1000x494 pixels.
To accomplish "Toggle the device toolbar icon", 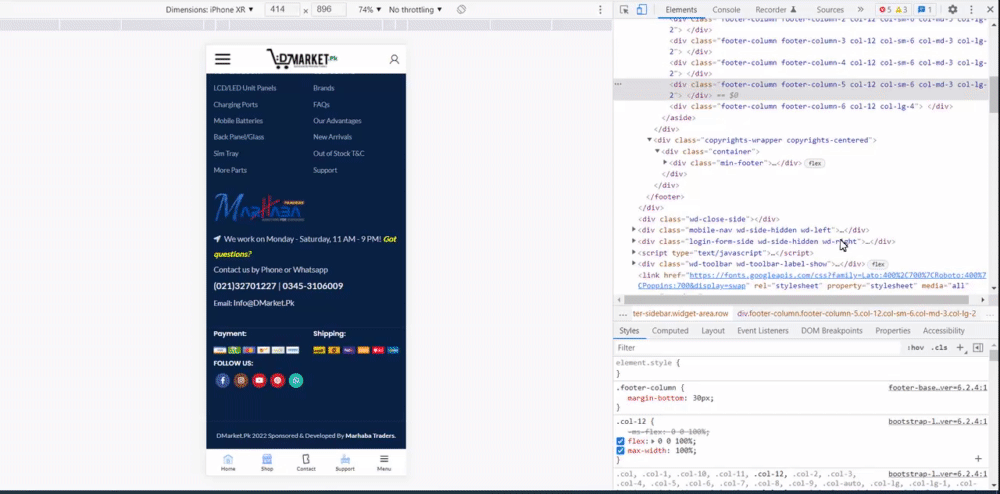I will click(642, 10).
